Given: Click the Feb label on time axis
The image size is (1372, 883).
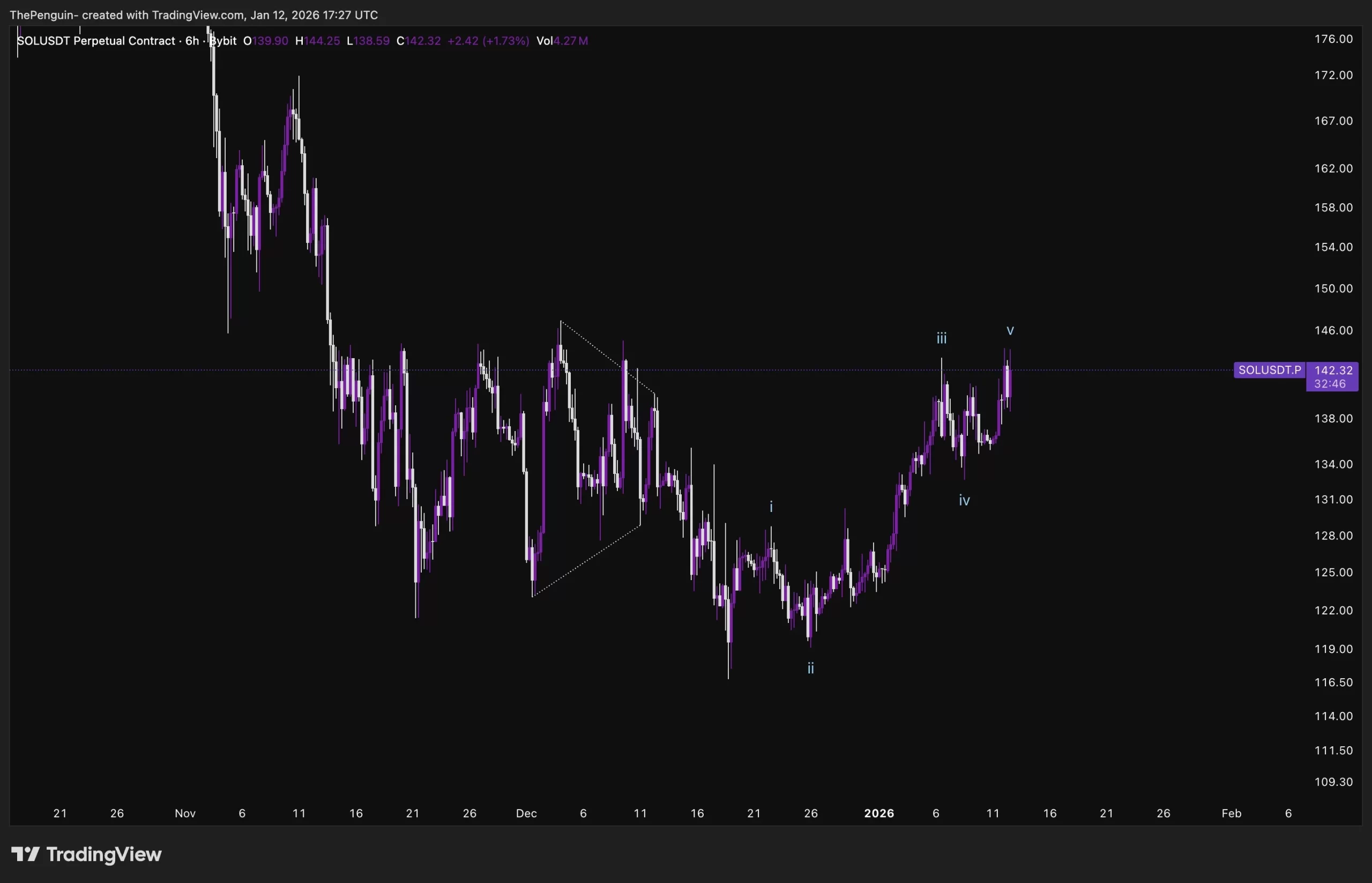Looking at the screenshot, I should click(x=1231, y=813).
